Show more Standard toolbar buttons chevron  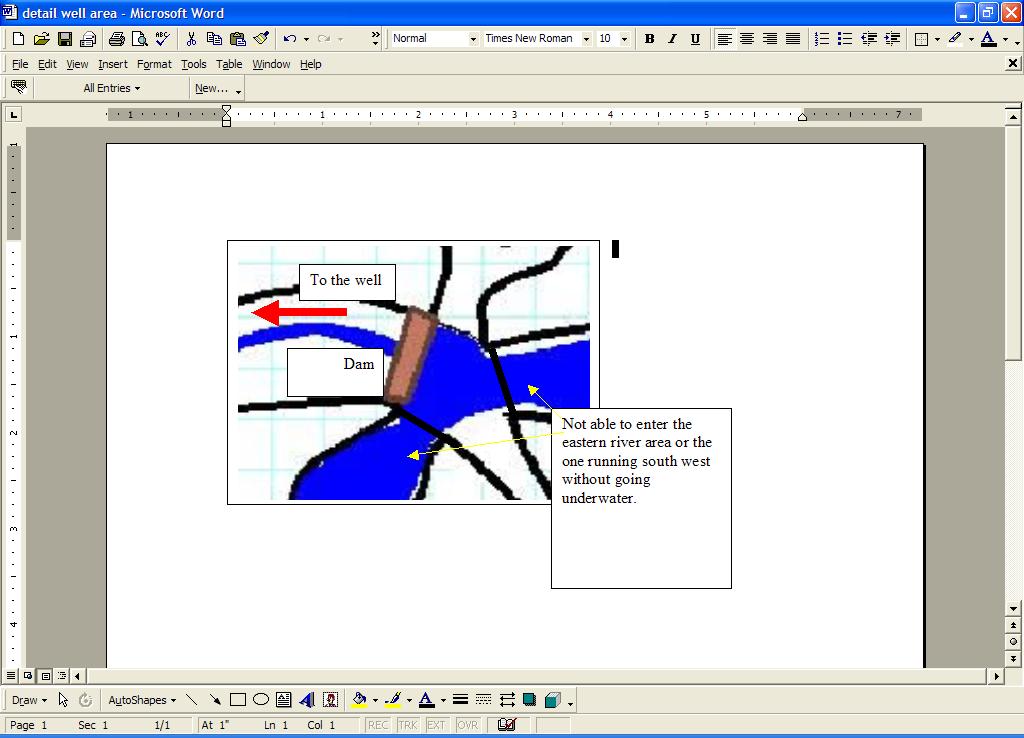pos(375,39)
